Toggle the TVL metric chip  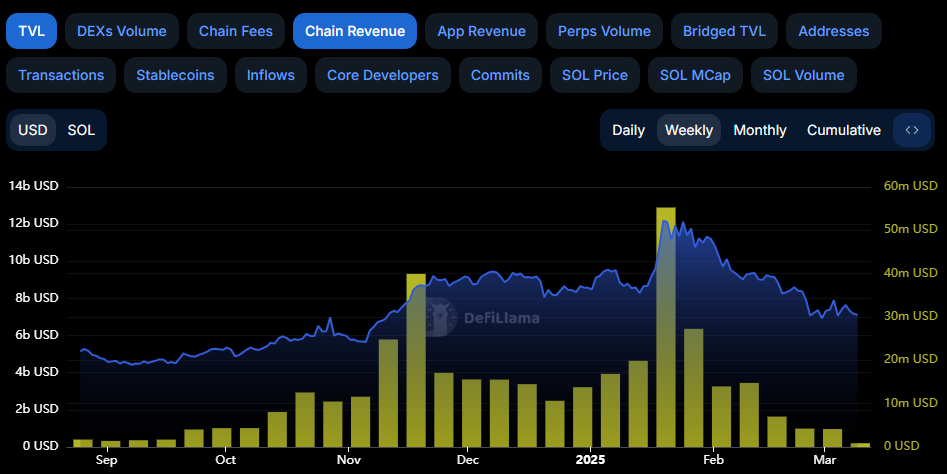click(31, 31)
